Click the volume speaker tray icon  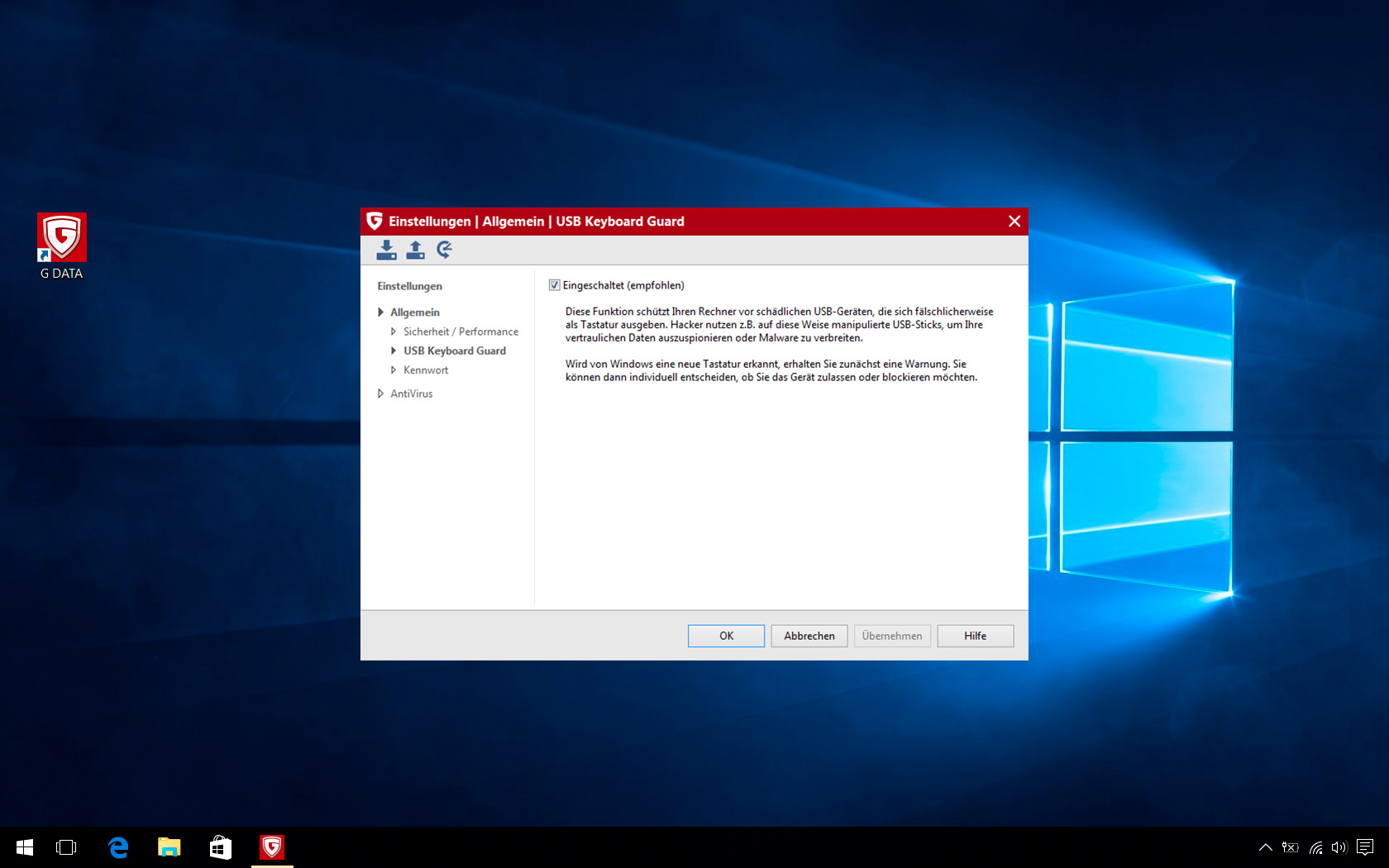(x=1339, y=847)
